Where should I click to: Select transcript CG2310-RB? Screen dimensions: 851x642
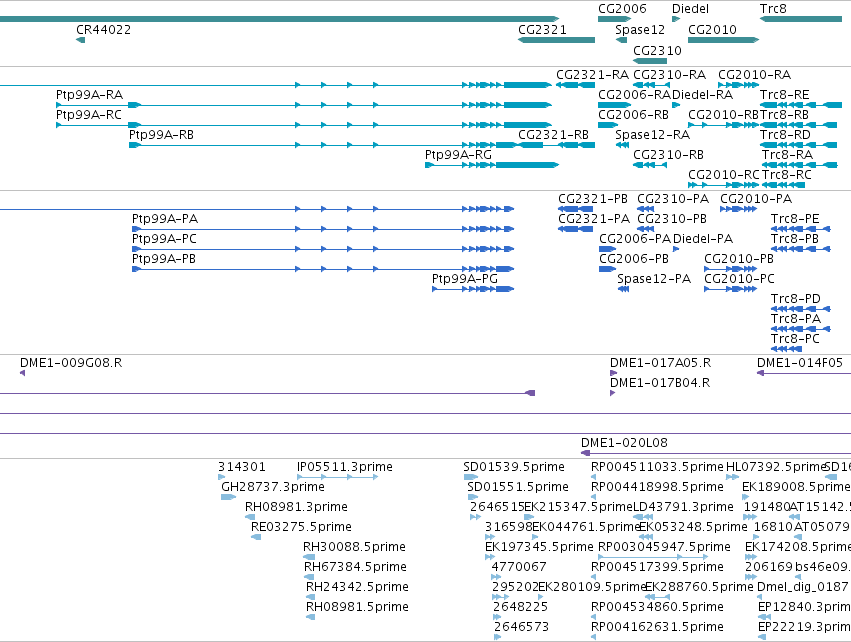coord(669,155)
